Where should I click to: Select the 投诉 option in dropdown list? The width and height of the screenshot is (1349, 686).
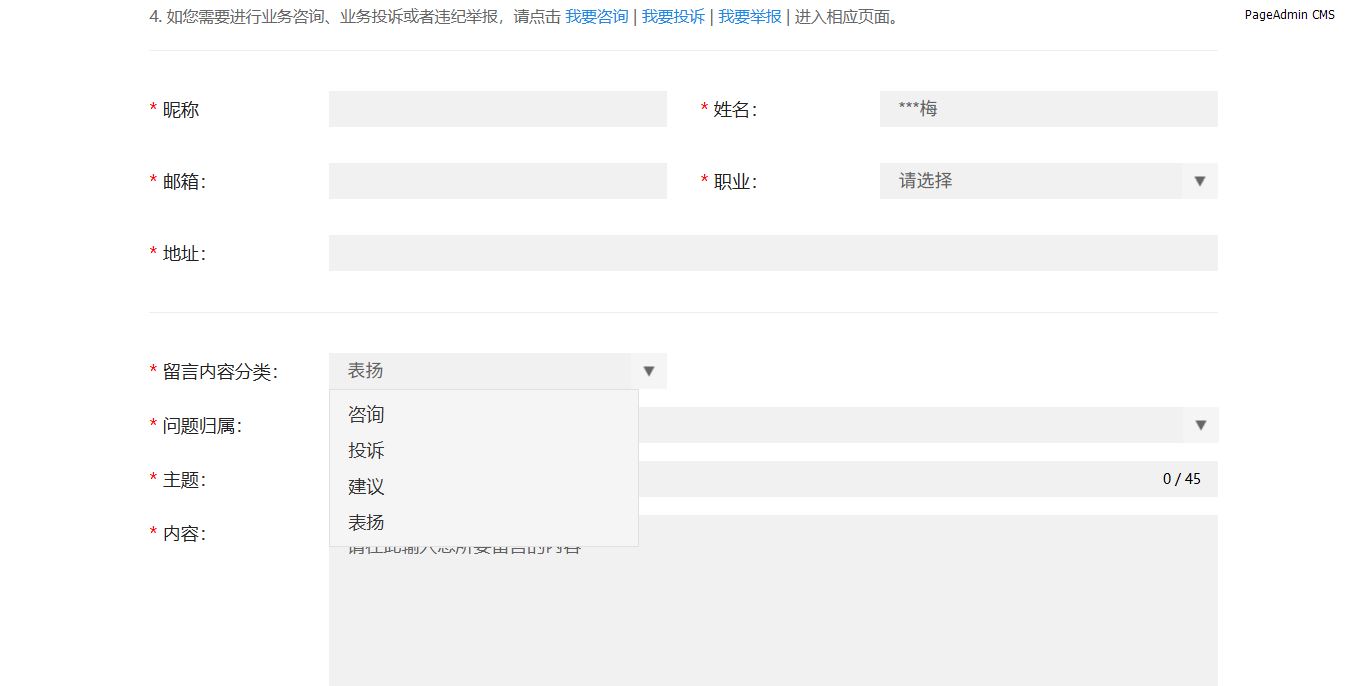pos(366,451)
